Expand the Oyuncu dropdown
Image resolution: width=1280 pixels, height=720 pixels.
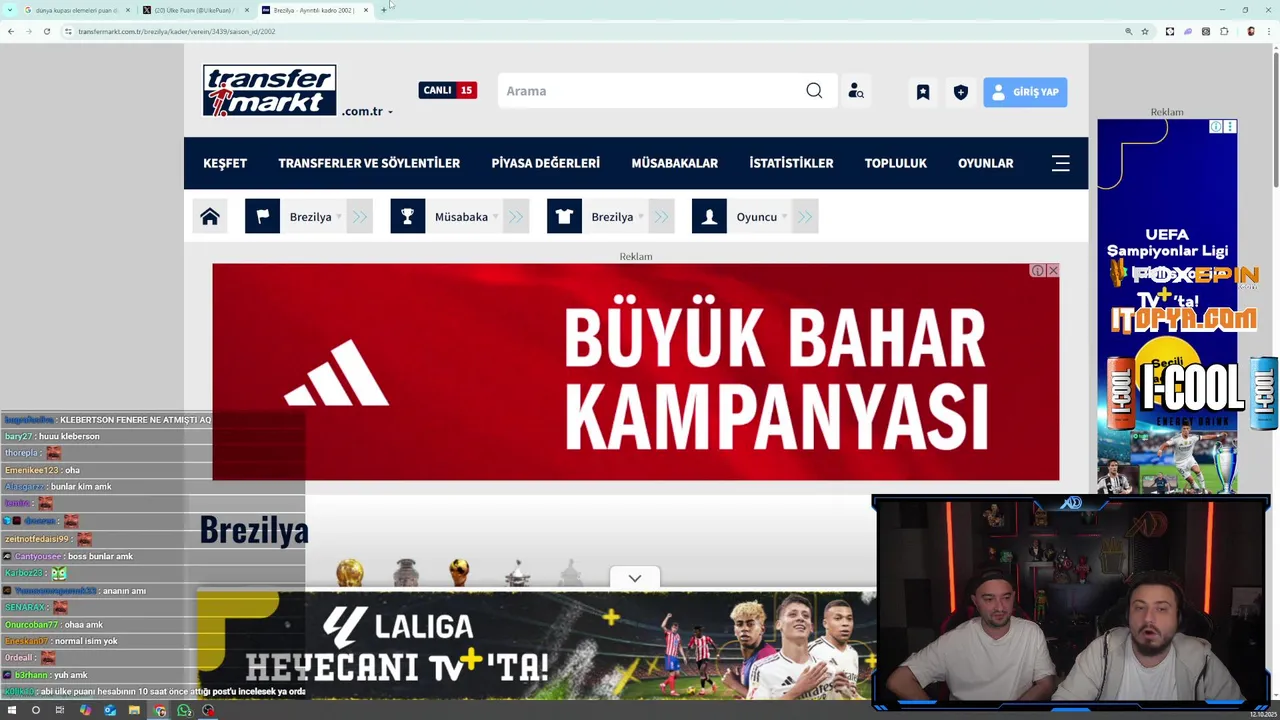click(785, 216)
